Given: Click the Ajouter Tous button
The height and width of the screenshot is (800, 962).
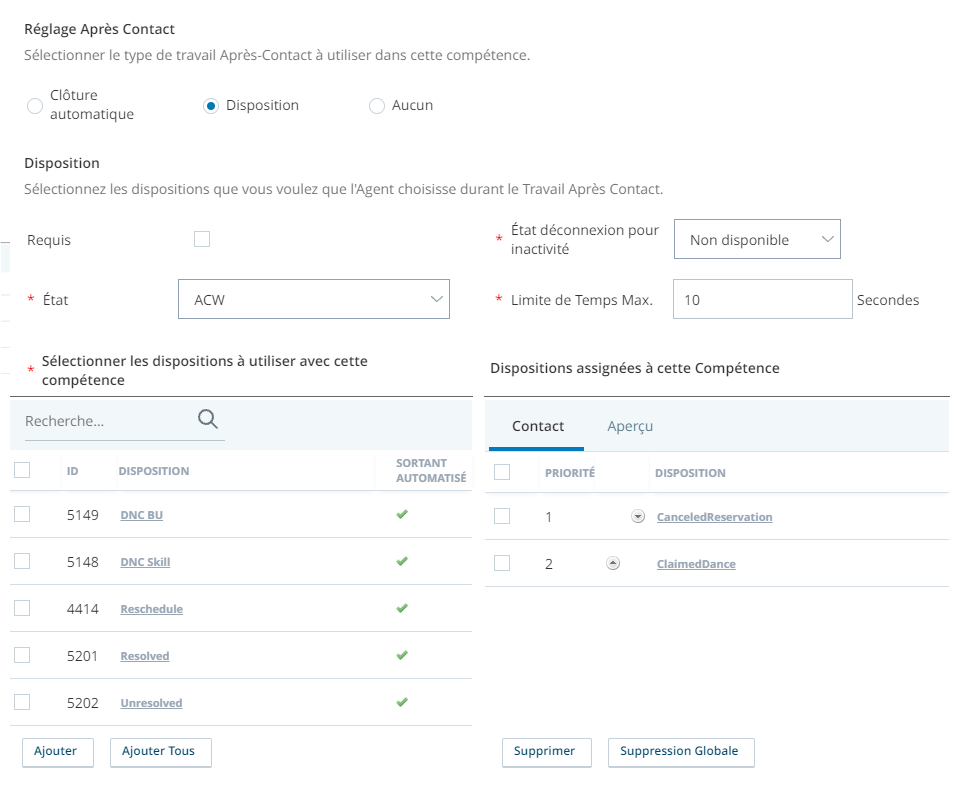Looking at the screenshot, I should [161, 752].
